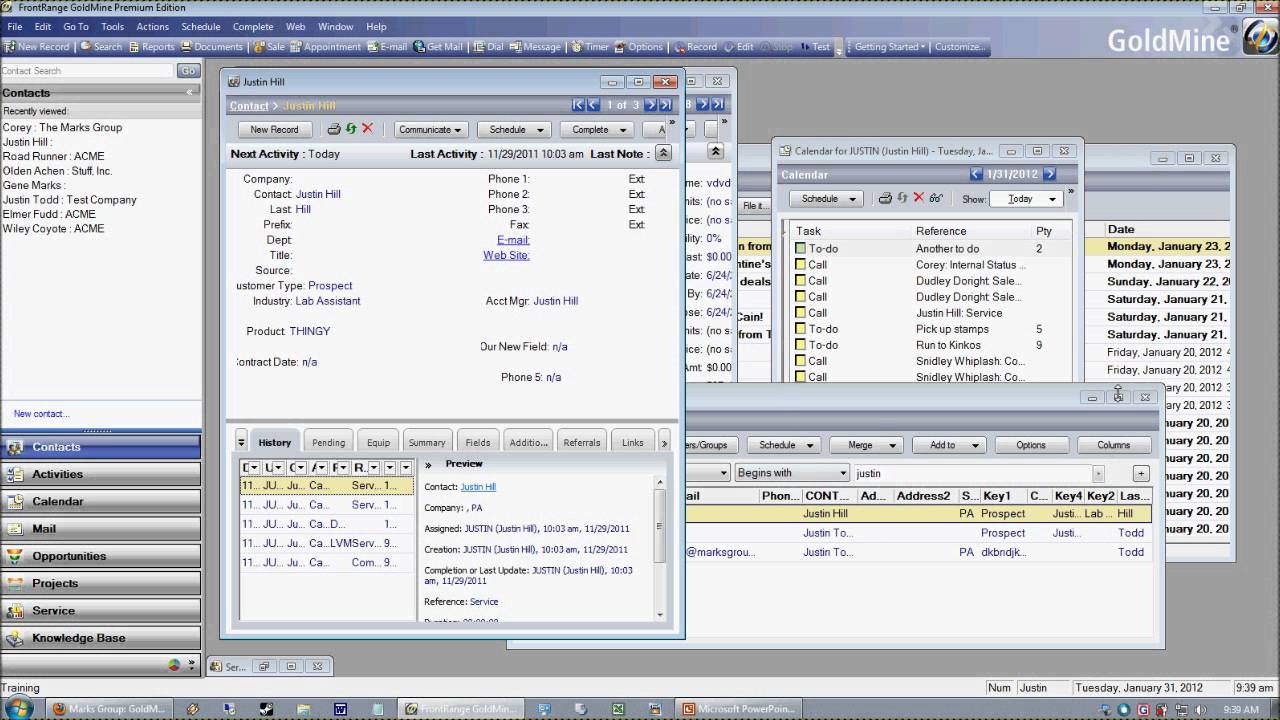
Task: Collapse the Contacts side panel
Action: pos(190,92)
